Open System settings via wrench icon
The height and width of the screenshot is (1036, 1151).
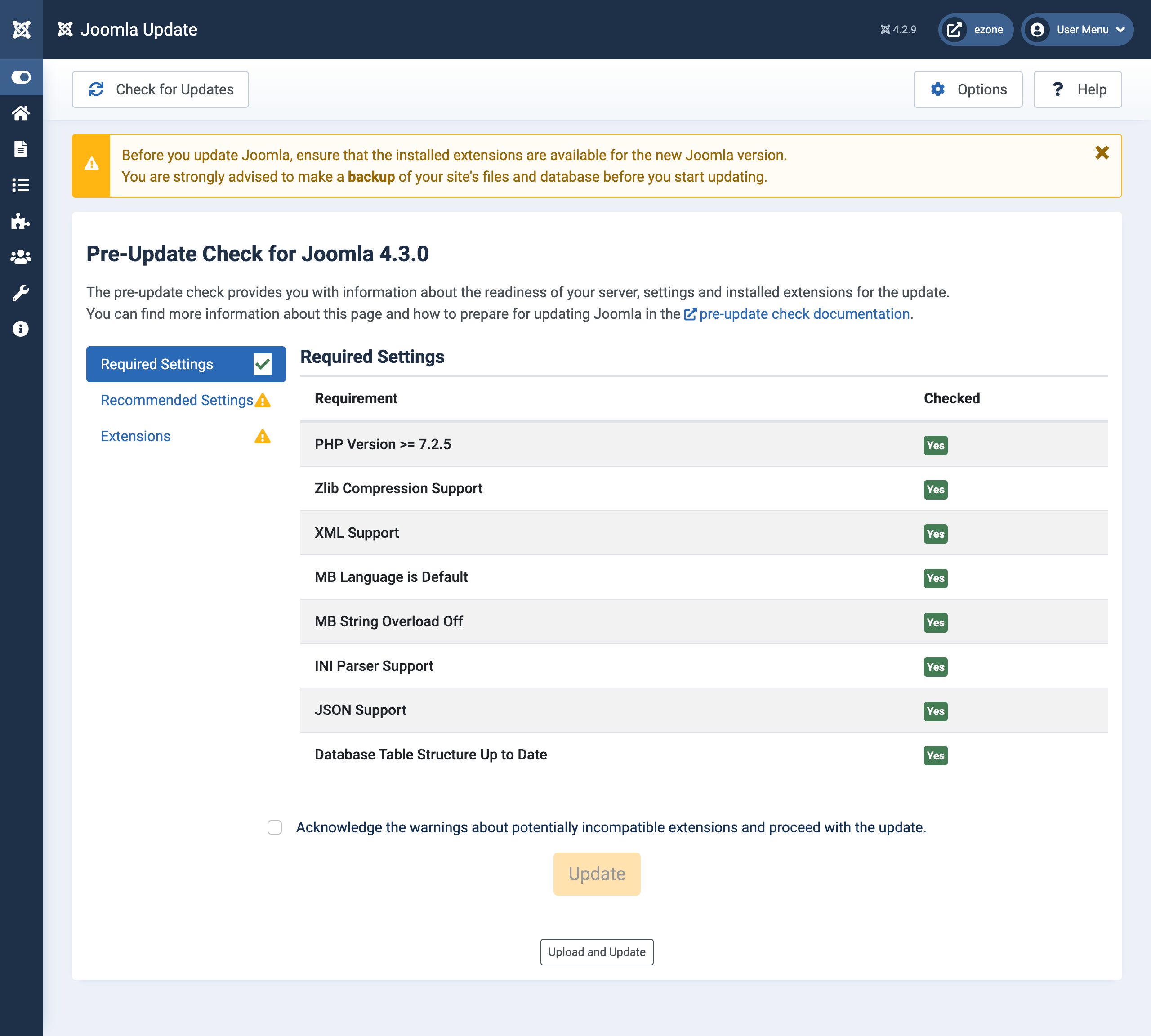pos(21,293)
